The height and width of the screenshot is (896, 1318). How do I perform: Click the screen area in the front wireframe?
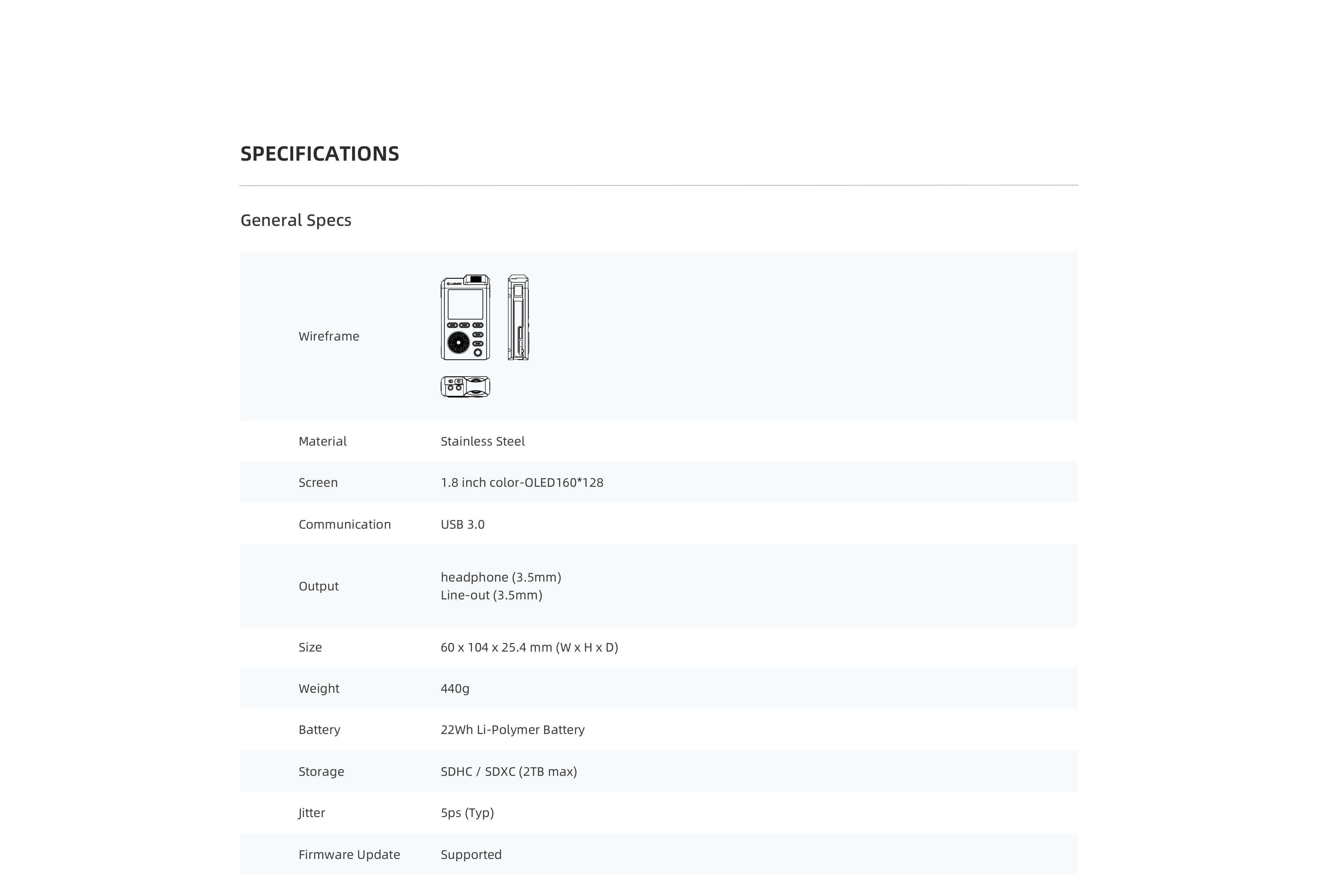(465, 305)
